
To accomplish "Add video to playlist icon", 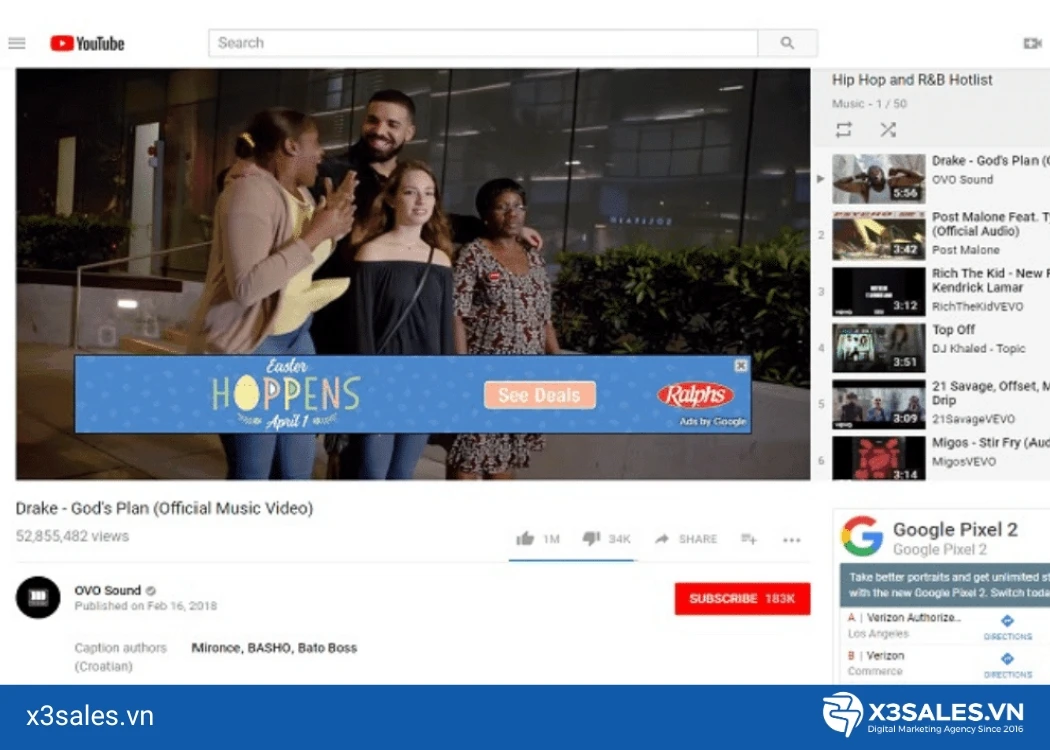I will click(x=749, y=539).
